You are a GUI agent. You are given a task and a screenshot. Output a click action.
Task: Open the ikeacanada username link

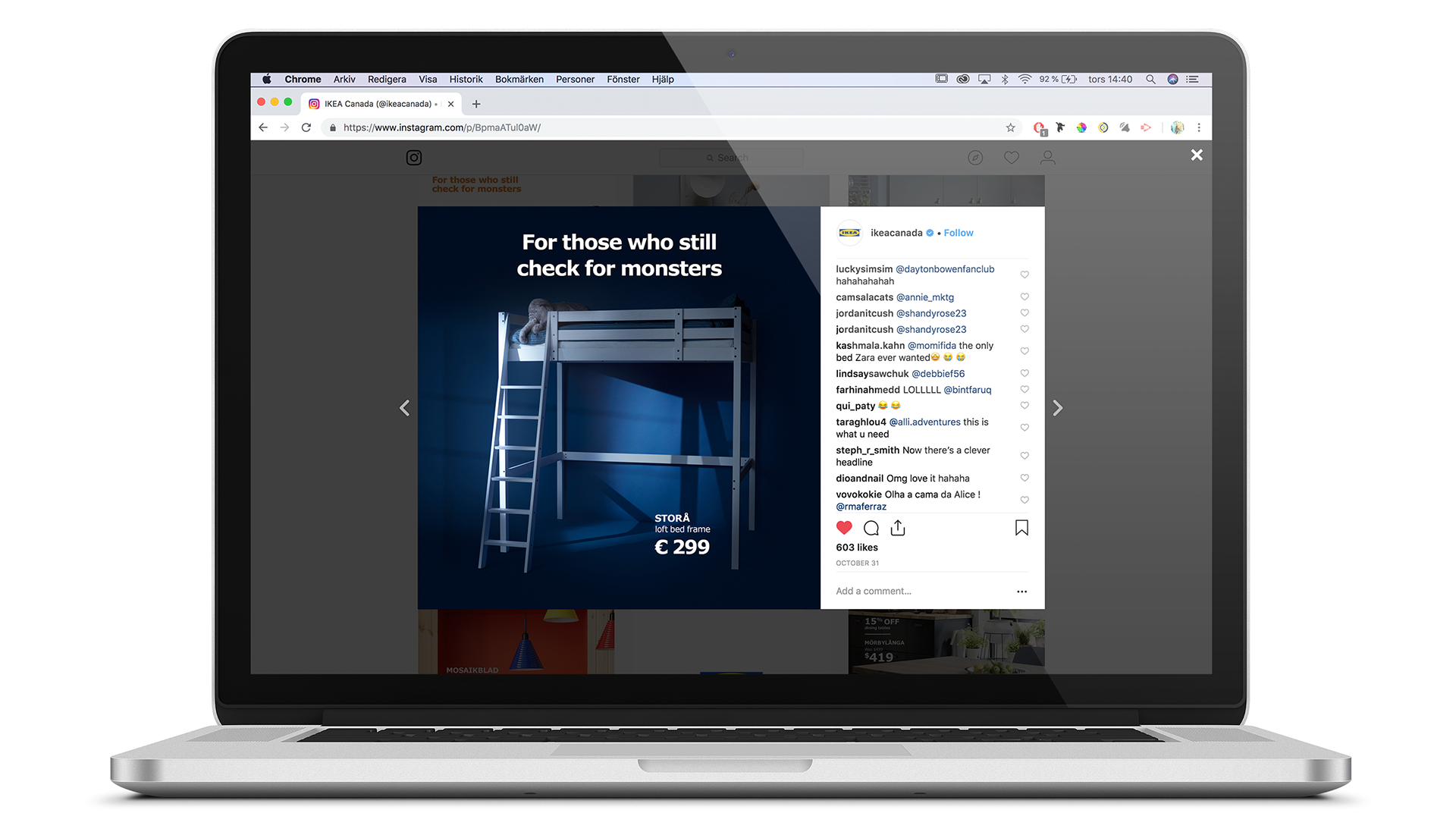point(896,233)
